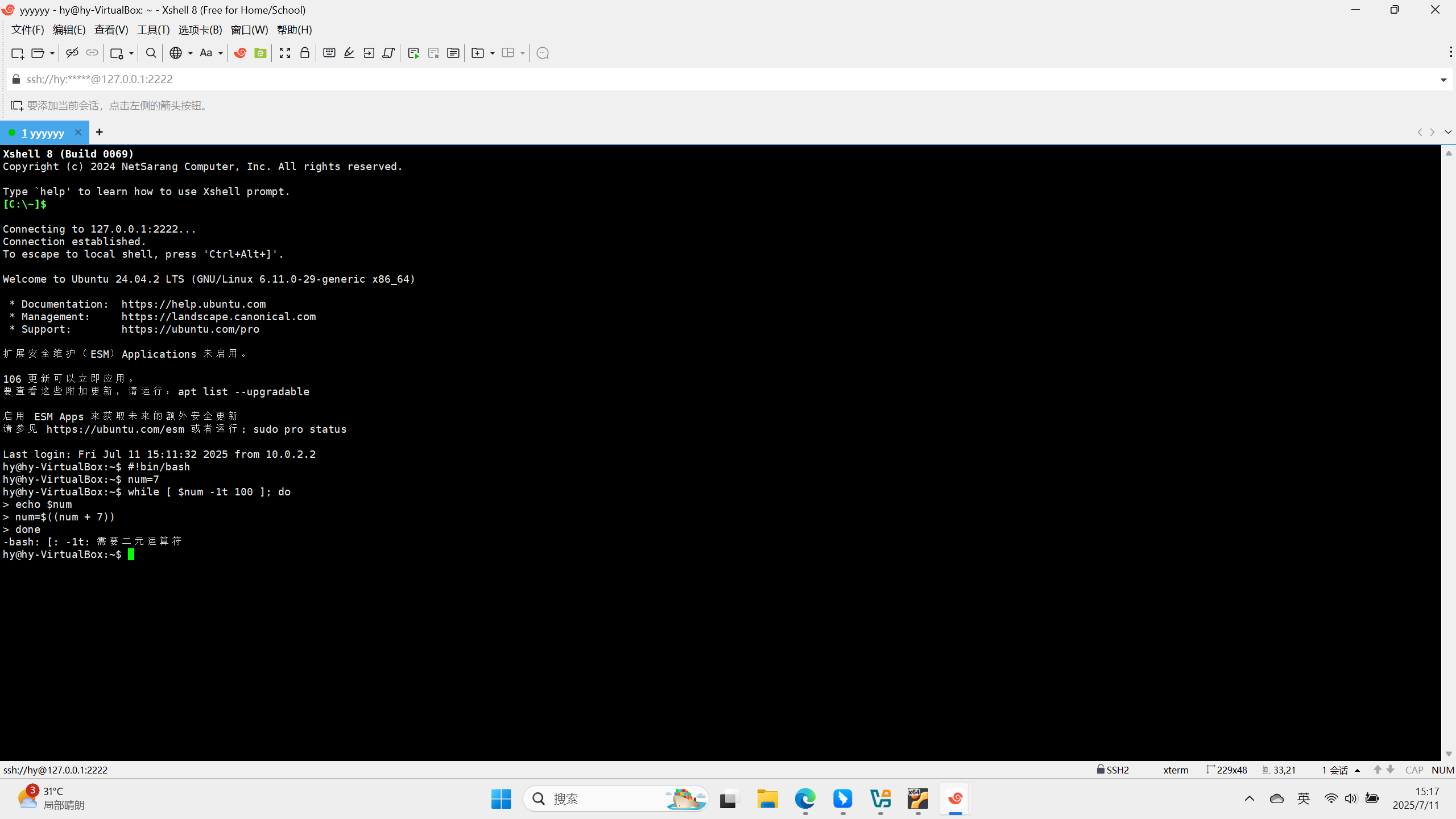Click the Lock screen padlock icon
1456x819 pixels.
(305, 53)
